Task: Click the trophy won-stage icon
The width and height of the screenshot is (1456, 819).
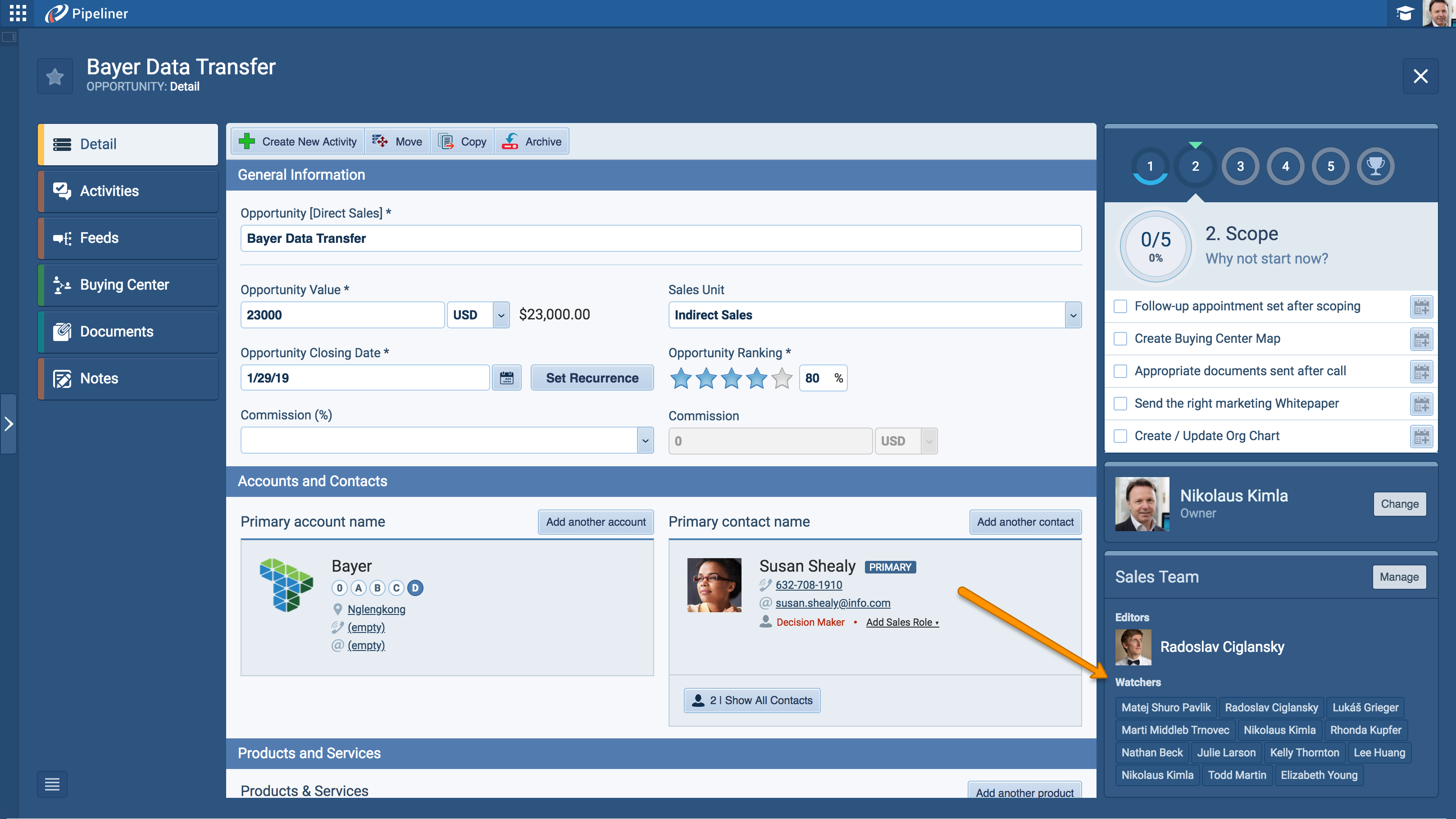Action: tap(1375, 166)
